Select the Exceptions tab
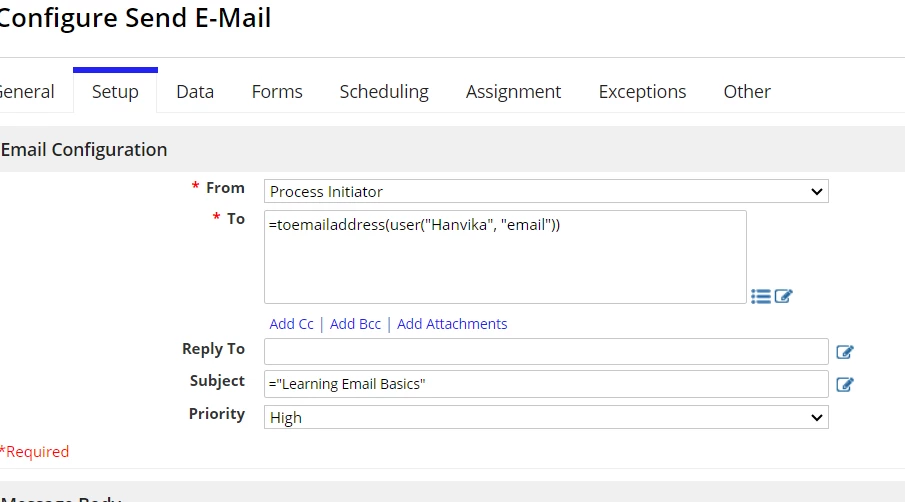This screenshot has height=502, width=905. coord(642,92)
